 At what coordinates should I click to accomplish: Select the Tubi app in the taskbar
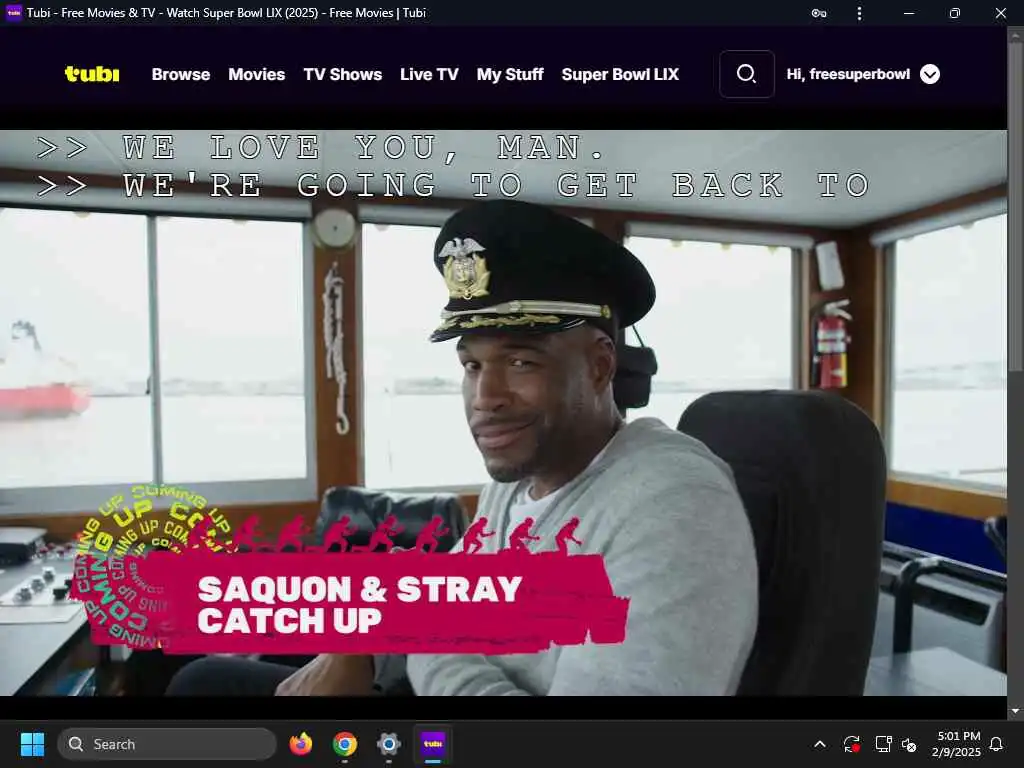click(432, 744)
